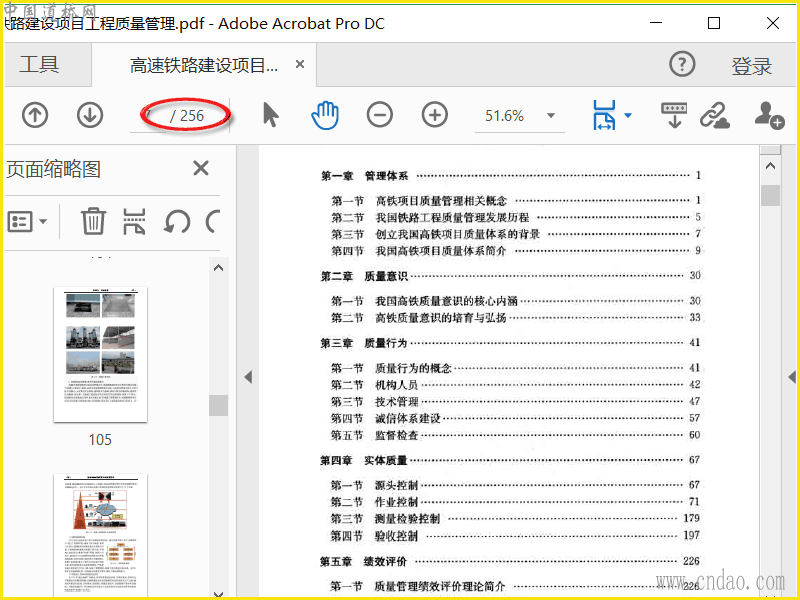Go to previous page with up arrow

click(x=35, y=115)
